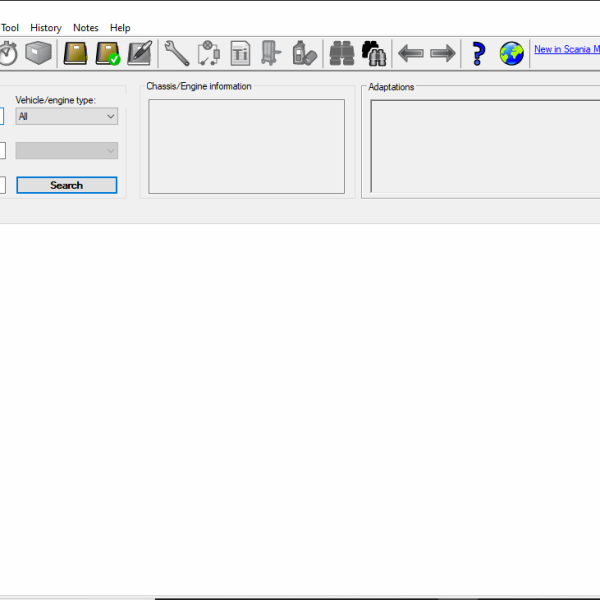The height and width of the screenshot is (600, 600).
Task: Open the Notes menu
Action: 86,28
